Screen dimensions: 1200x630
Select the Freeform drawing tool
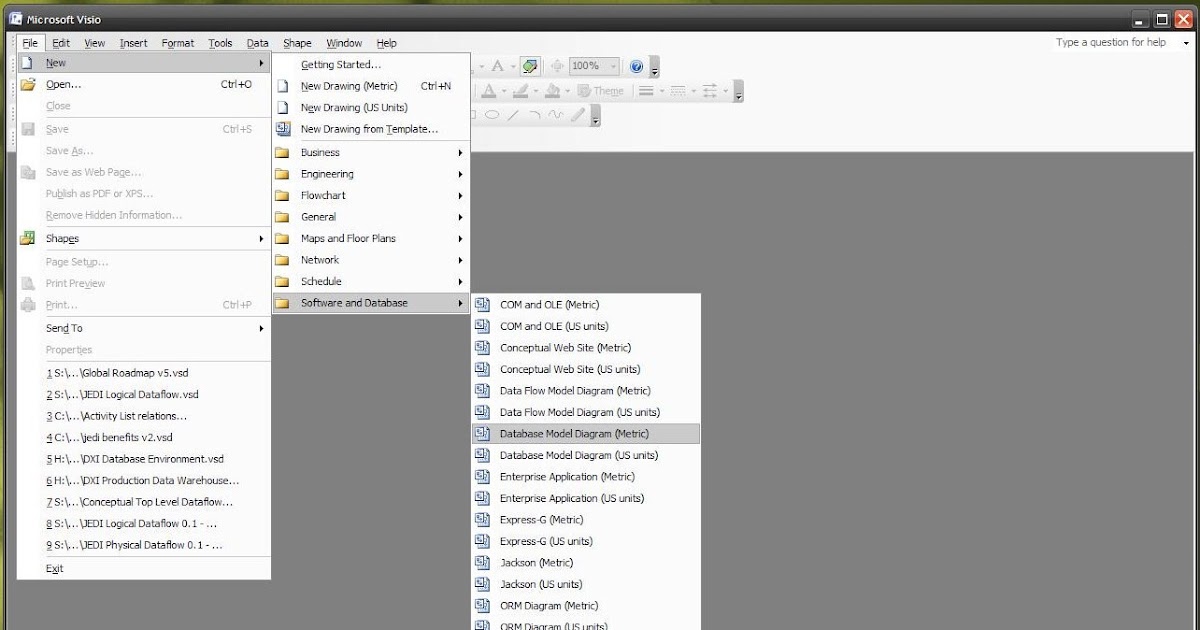pyautogui.click(x=556, y=114)
